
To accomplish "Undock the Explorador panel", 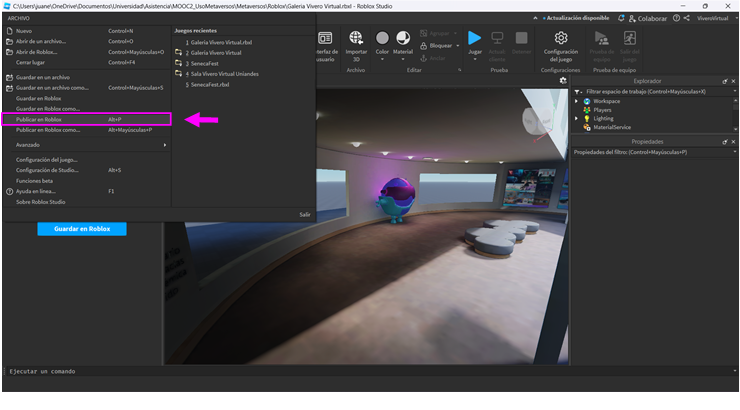I will tap(725, 81).
